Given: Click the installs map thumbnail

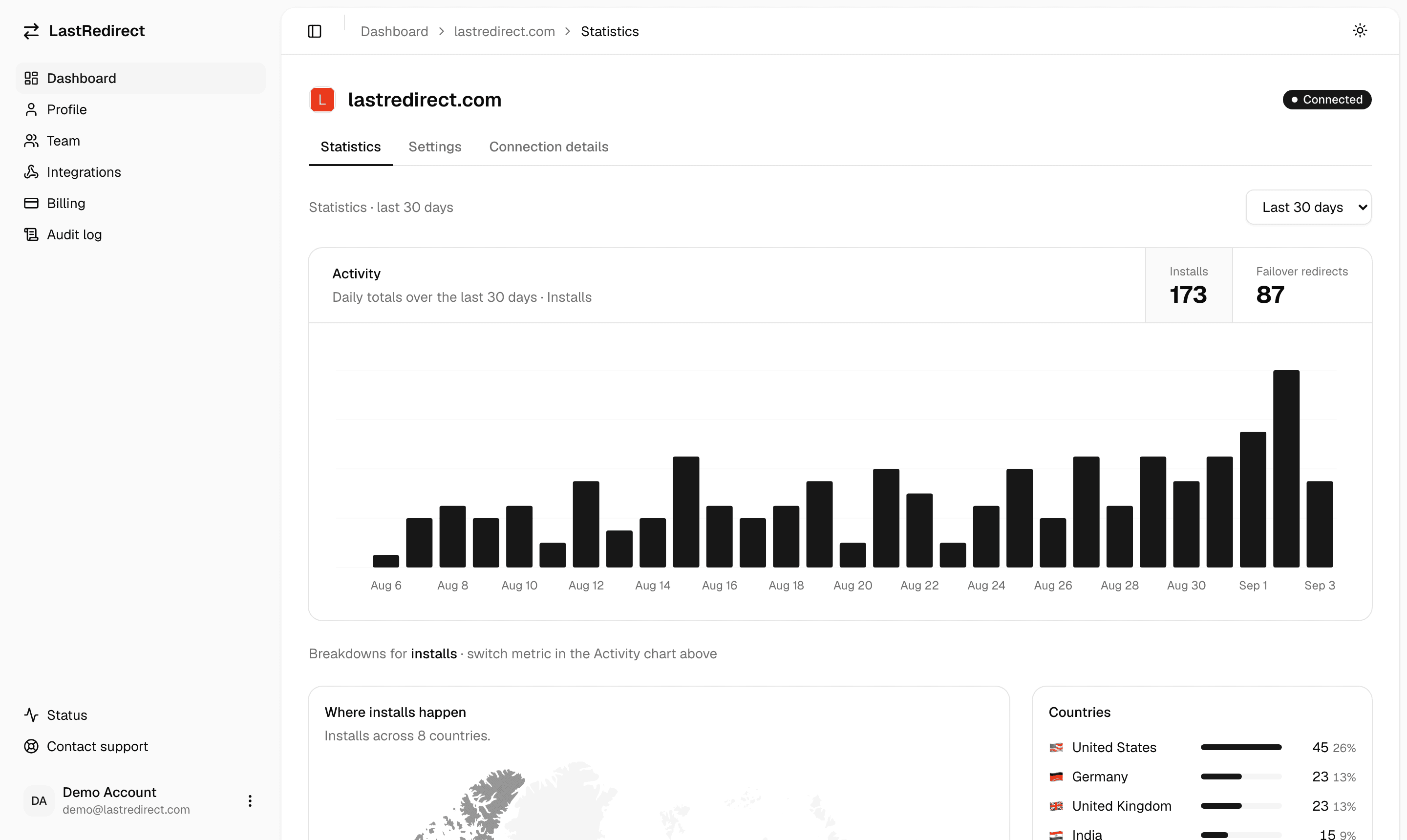Looking at the screenshot, I should [659, 800].
